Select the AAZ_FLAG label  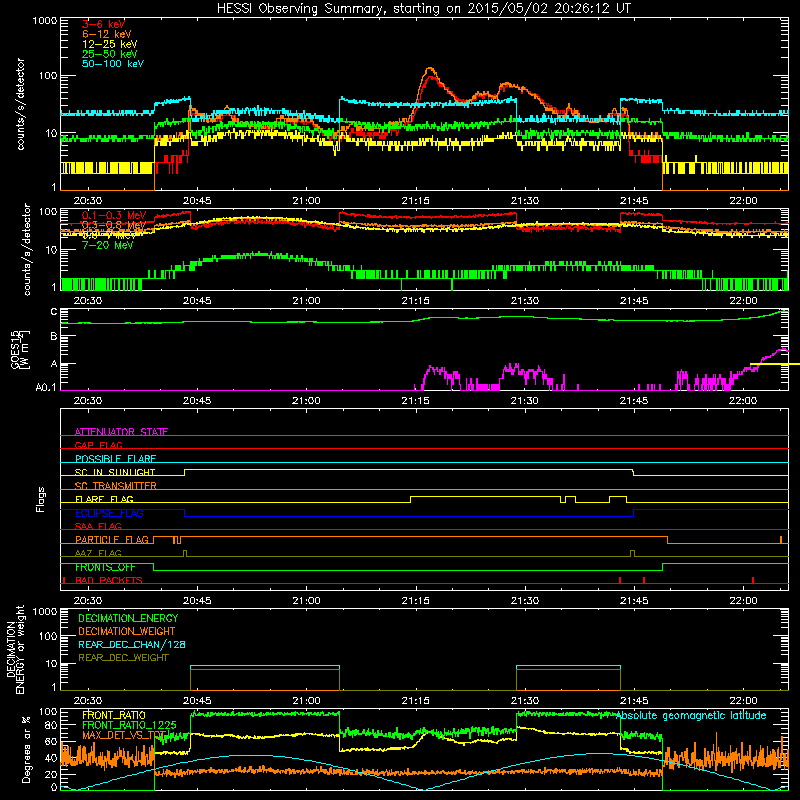click(x=98, y=553)
